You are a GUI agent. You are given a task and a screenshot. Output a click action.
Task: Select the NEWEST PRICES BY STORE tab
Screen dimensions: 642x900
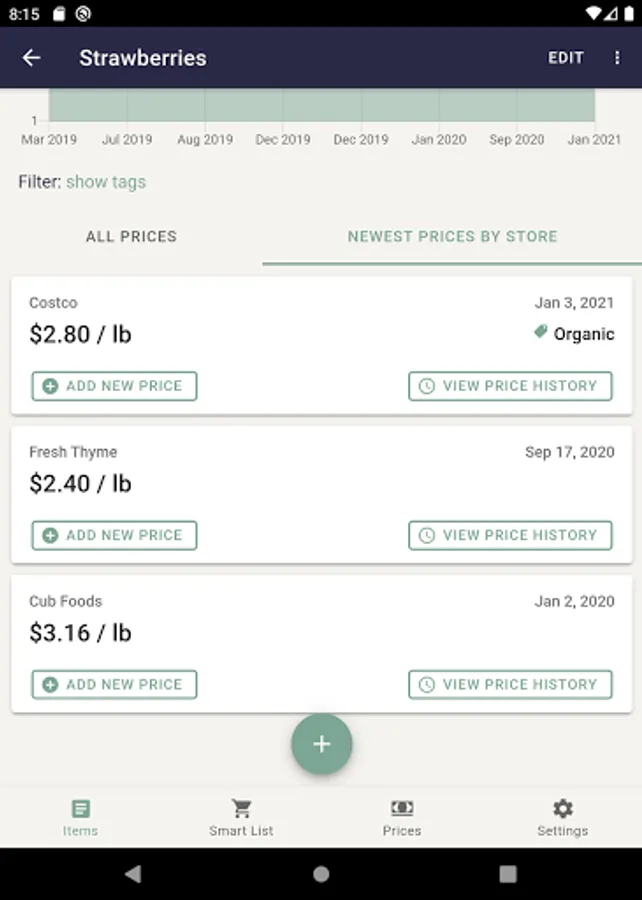tap(452, 237)
